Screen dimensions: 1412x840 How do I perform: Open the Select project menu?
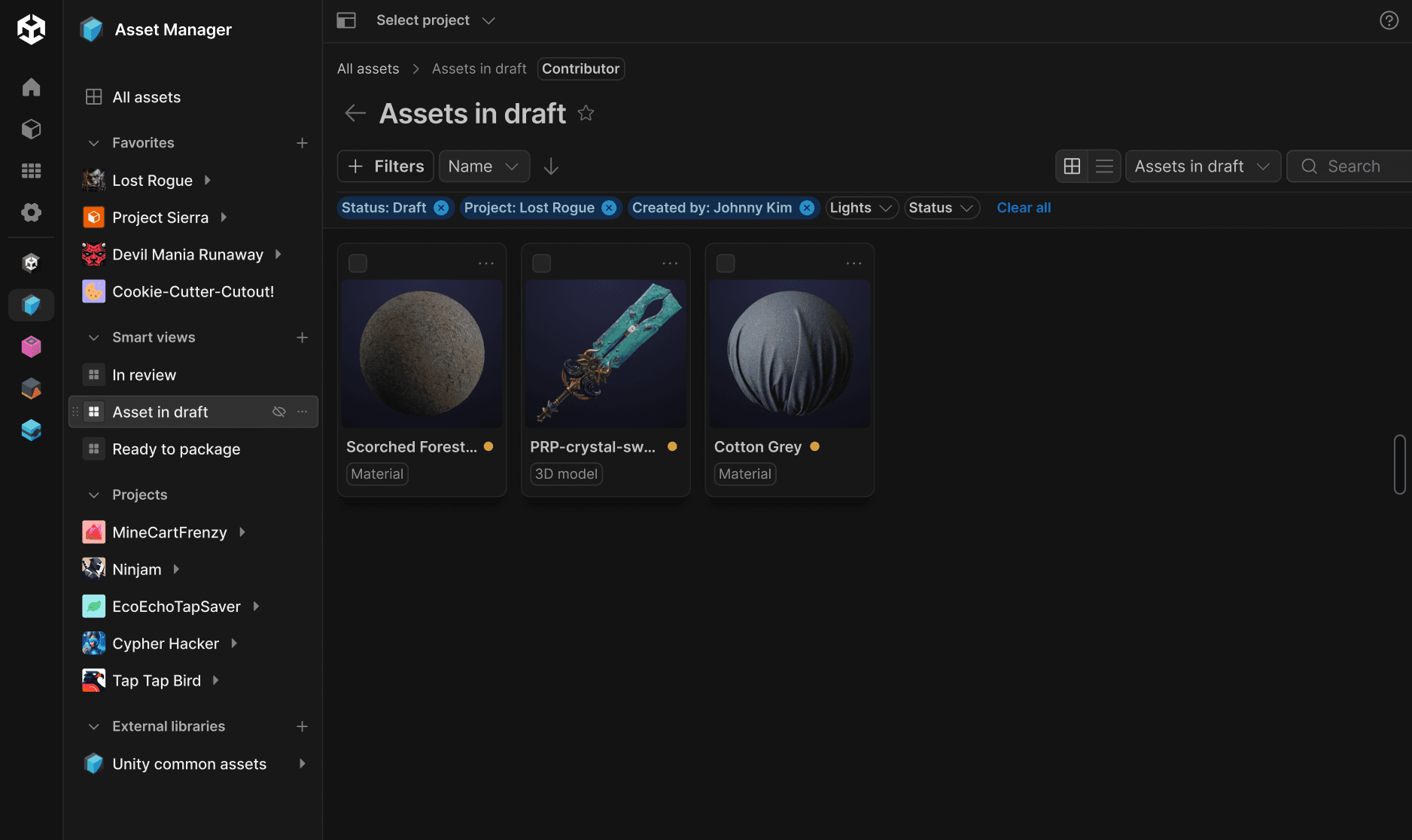point(435,20)
